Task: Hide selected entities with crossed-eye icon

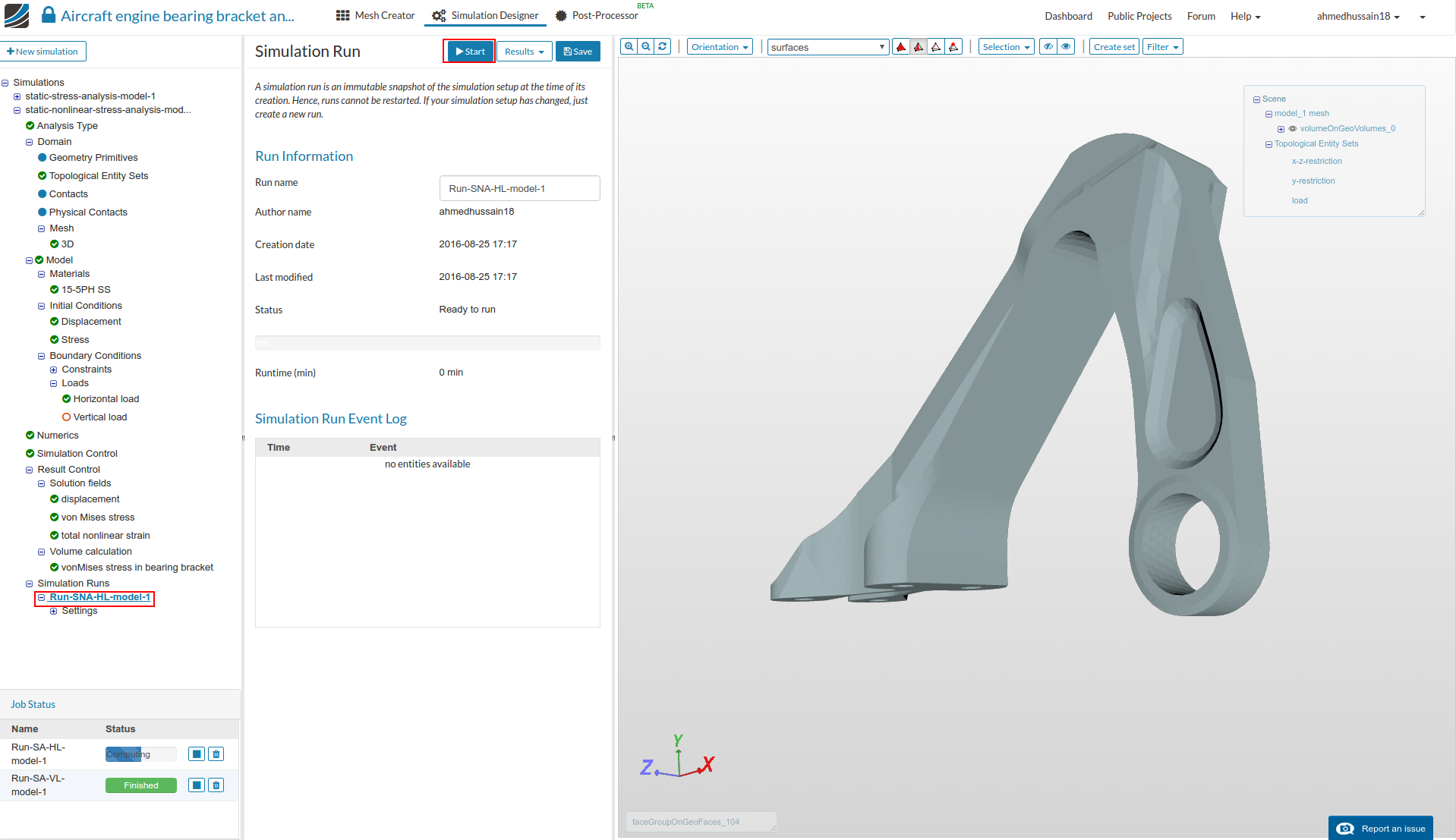Action: pos(1048,47)
